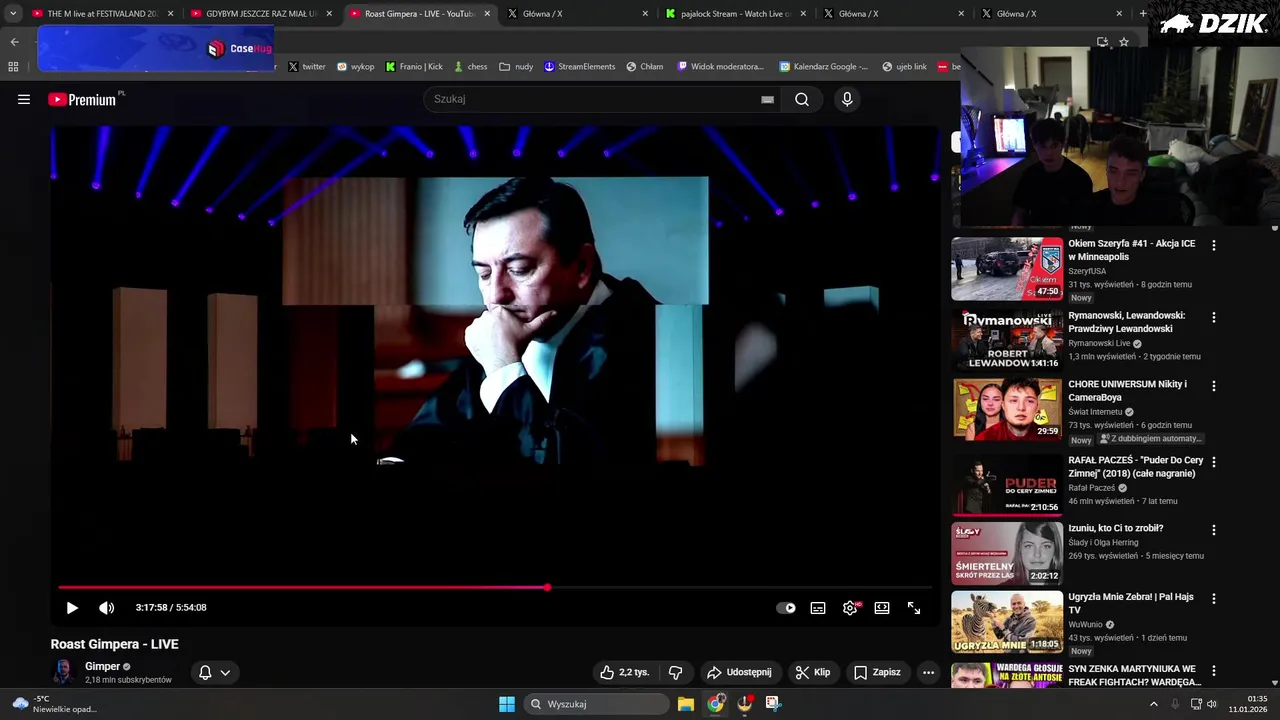Image resolution: width=1280 pixels, height=720 pixels.
Task: Switch to GDYBYM JESZCZE RAZ MIAŁ tab
Action: 261,14
